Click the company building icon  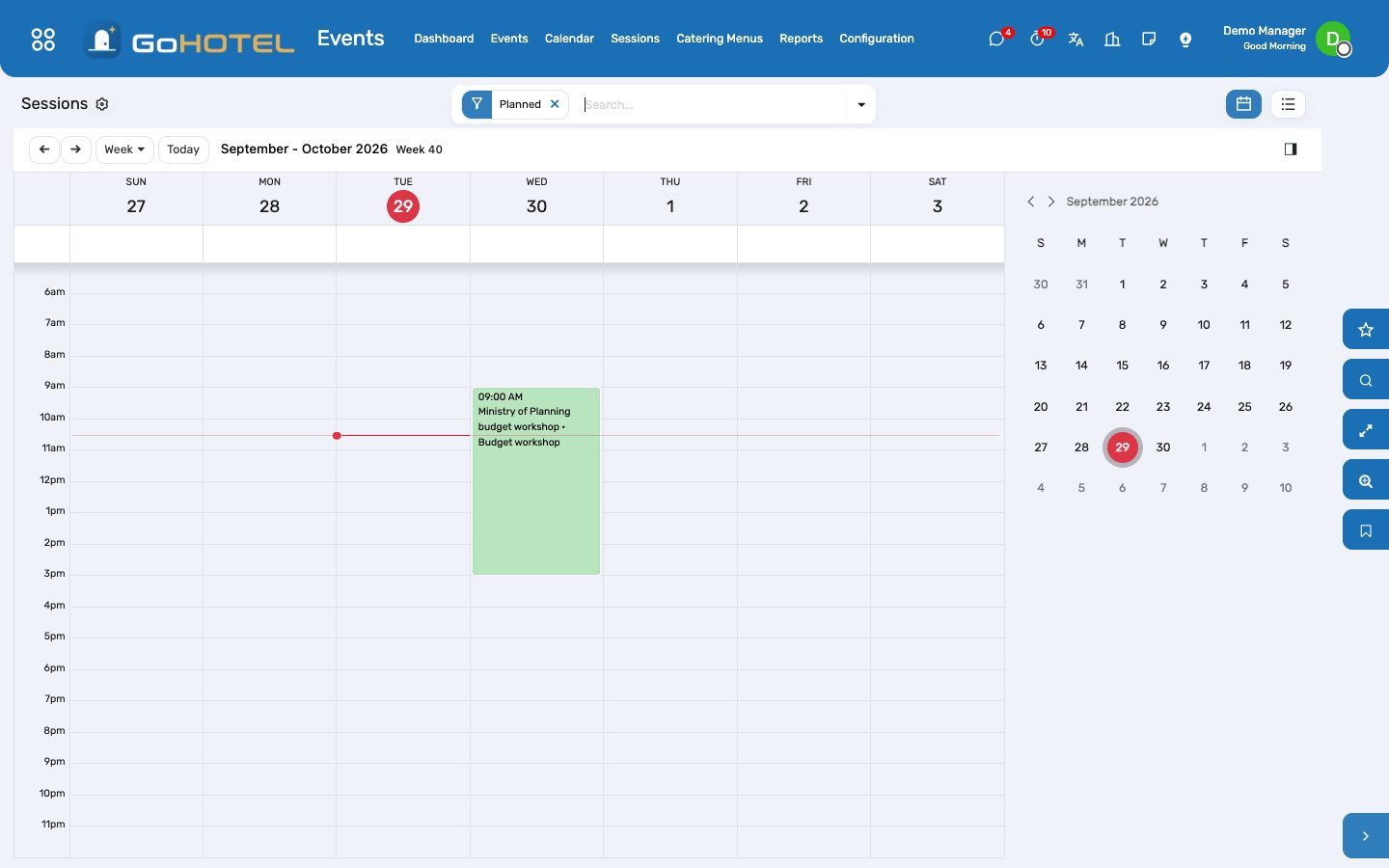tap(1112, 39)
